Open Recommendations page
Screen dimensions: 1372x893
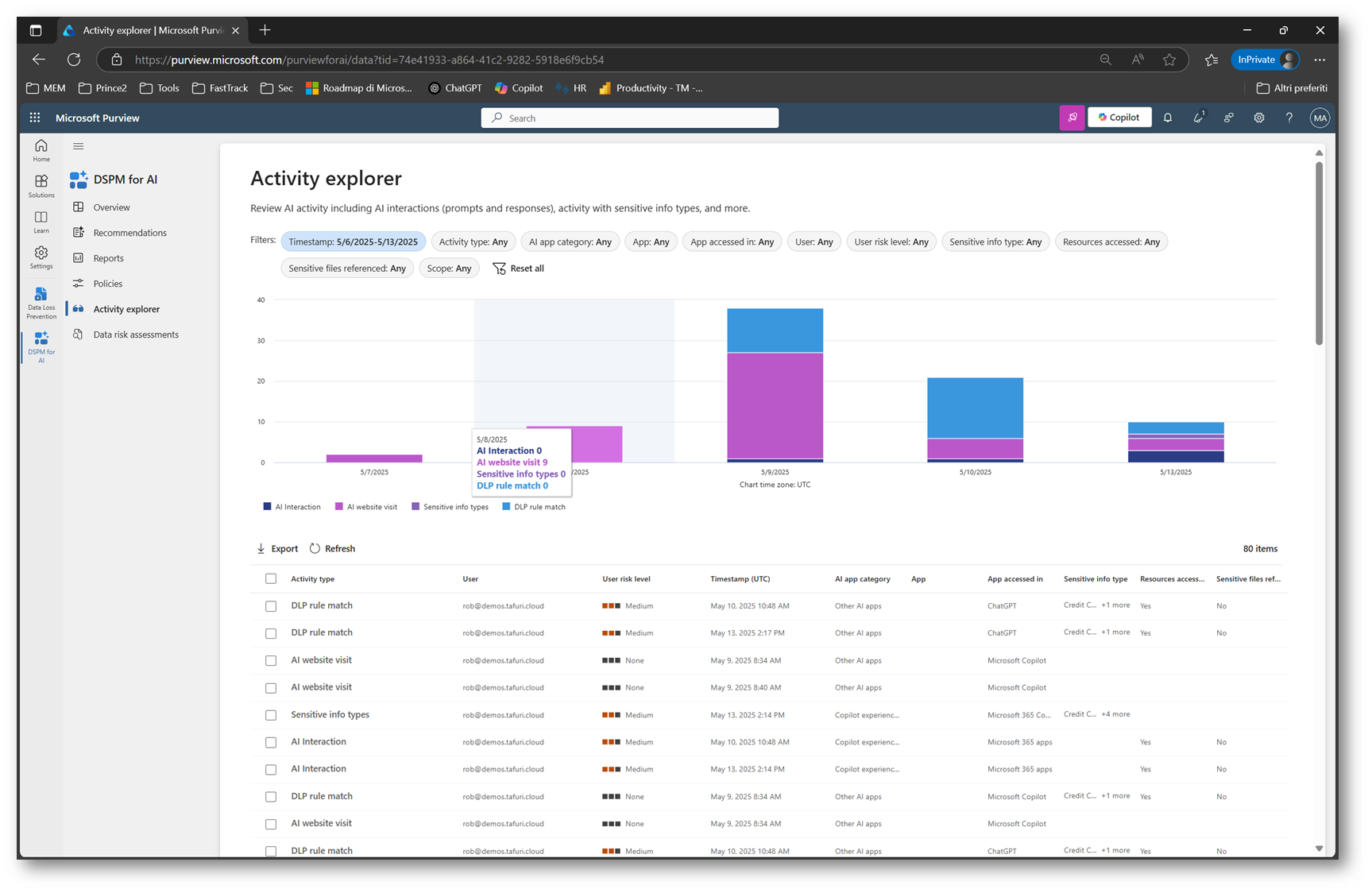[129, 233]
